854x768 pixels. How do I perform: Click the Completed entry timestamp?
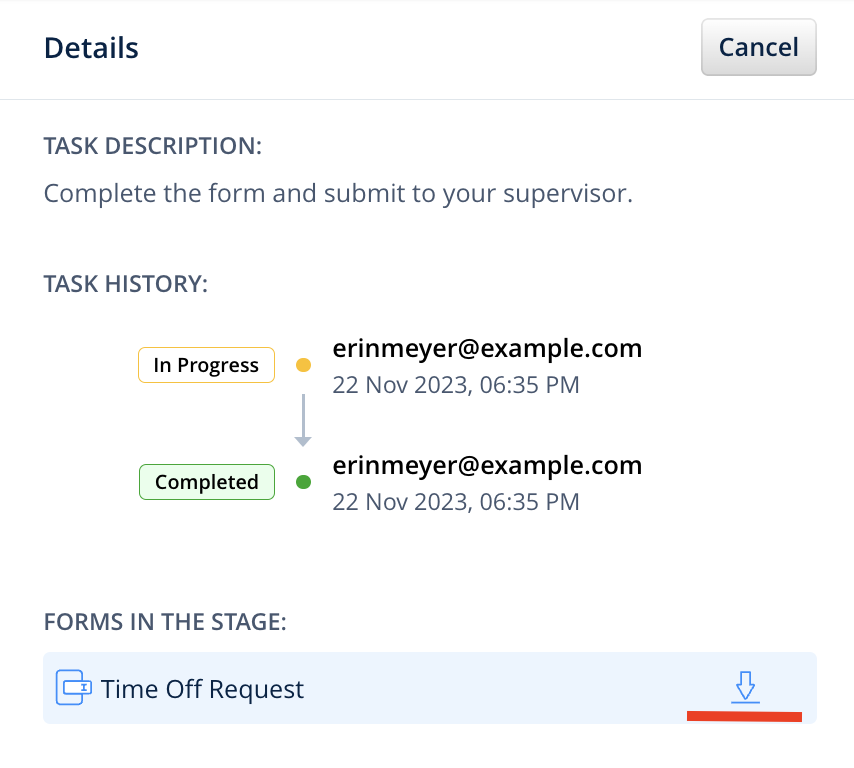(456, 501)
